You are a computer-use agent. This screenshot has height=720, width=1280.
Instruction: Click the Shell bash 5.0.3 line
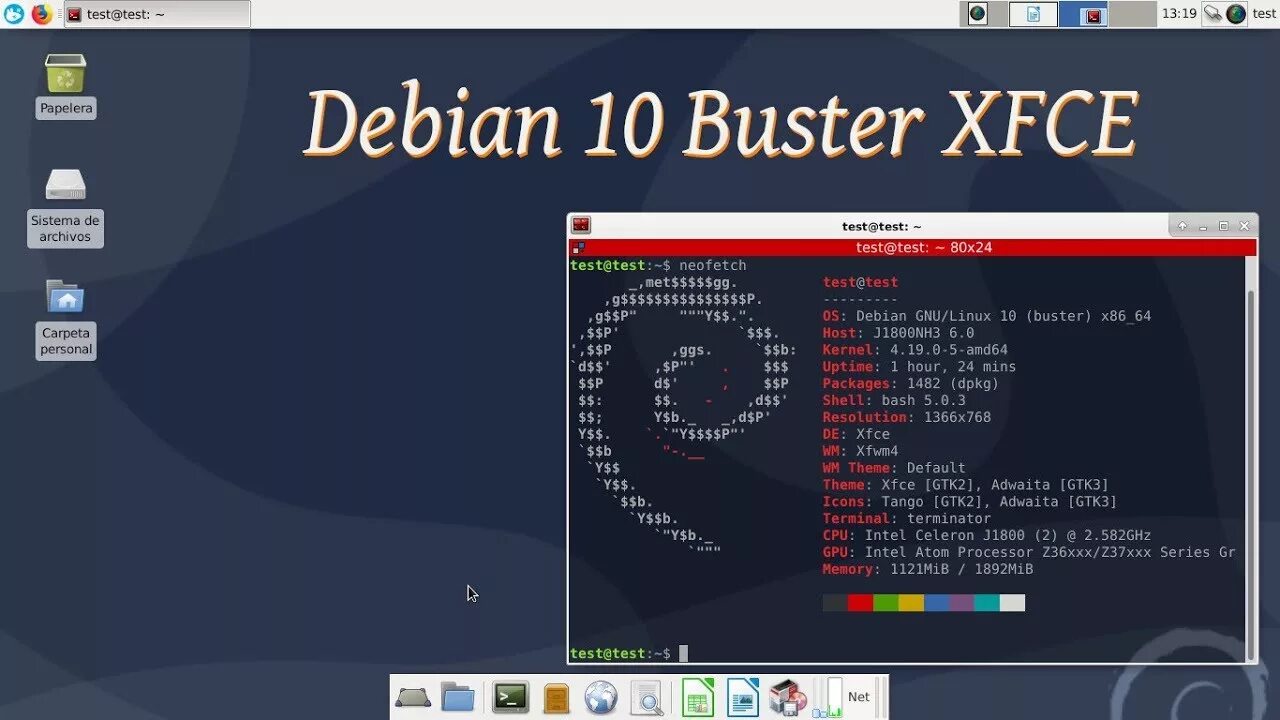(894, 400)
